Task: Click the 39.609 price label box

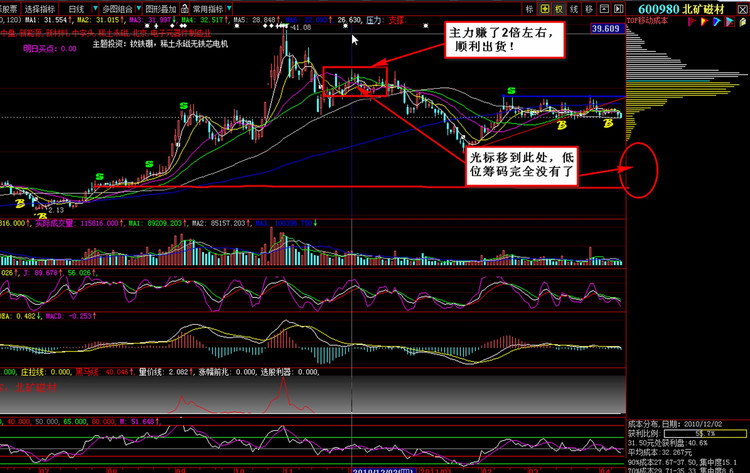Action: point(606,30)
